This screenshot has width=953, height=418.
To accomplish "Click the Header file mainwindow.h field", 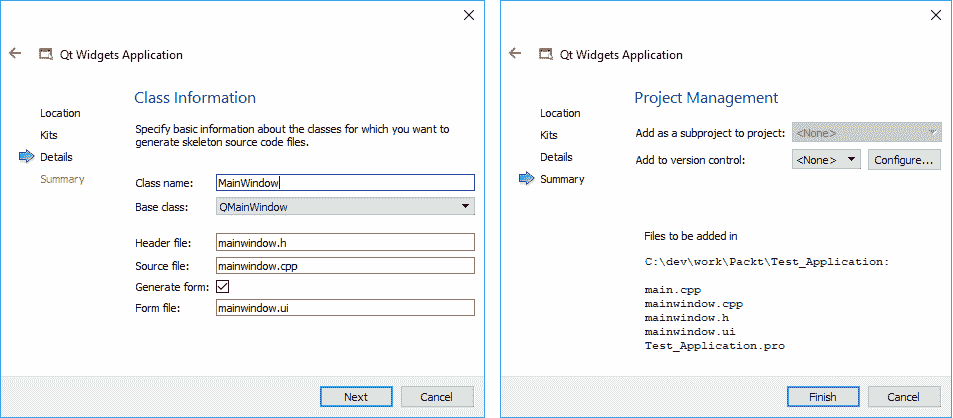I will click(x=345, y=243).
